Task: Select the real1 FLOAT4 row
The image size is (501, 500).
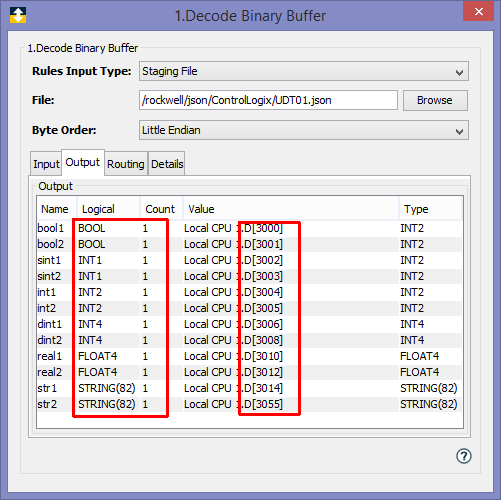Action: 249,356
